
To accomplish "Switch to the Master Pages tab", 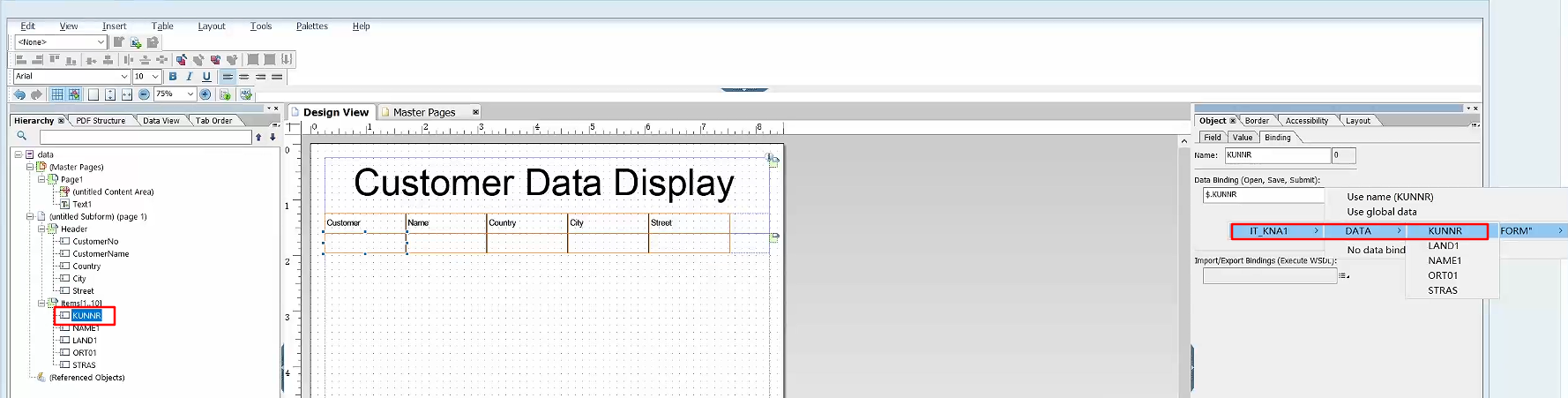I will click(424, 112).
